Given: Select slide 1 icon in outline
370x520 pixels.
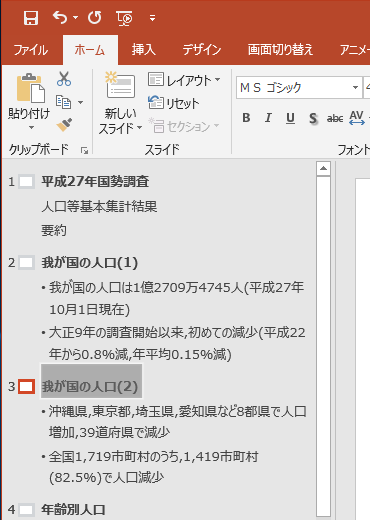Looking at the screenshot, I should tap(27, 182).
